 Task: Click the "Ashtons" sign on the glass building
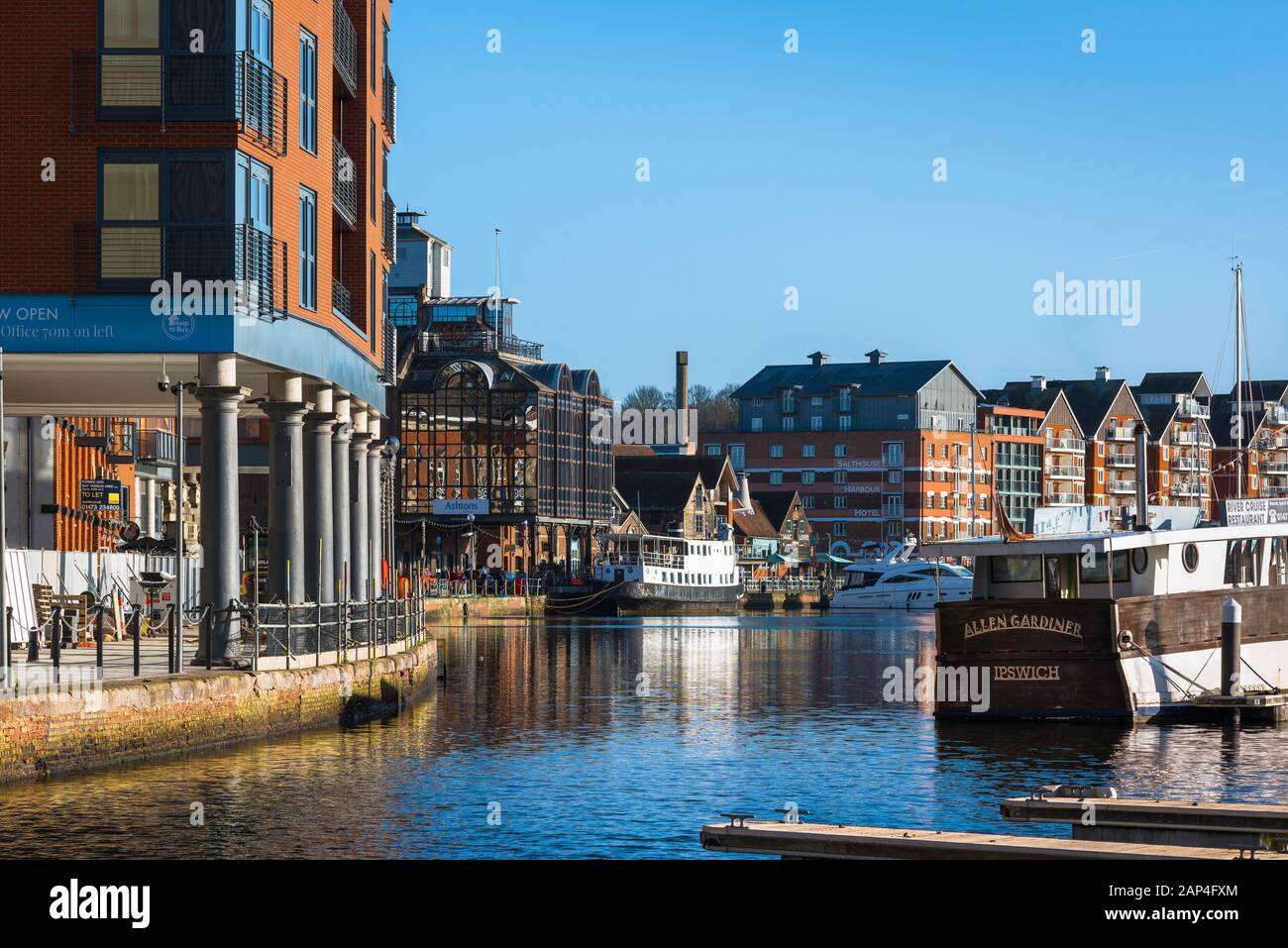[461, 506]
